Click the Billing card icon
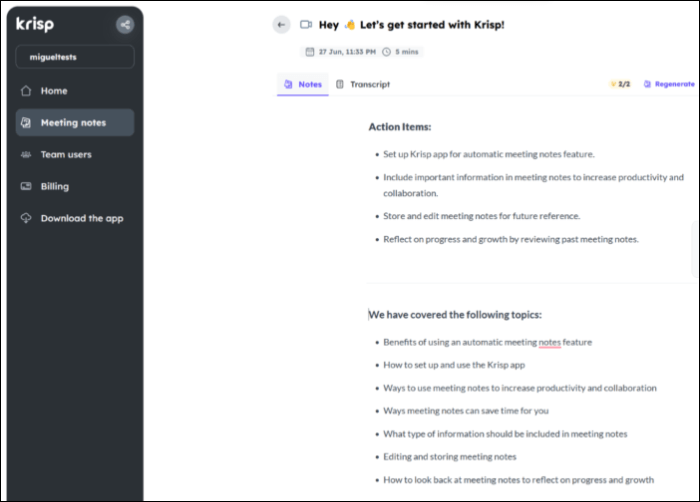The width and height of the screenshot is (700, 502). 26,186
